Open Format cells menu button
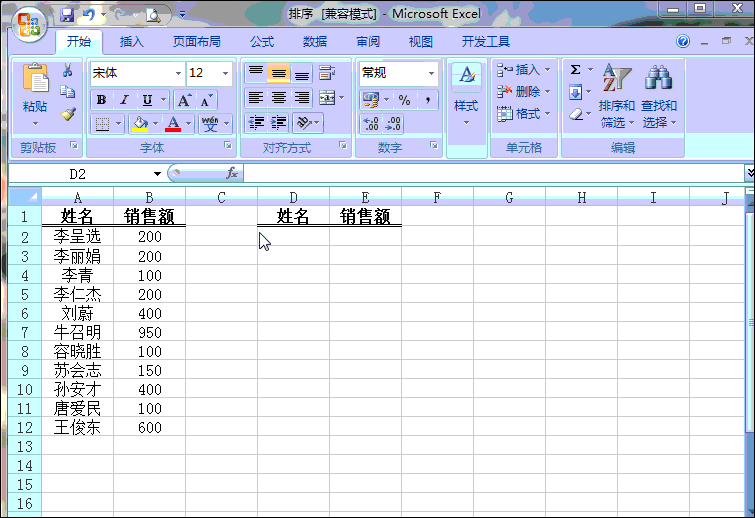Image resolution: width=755 pixels, height=518 pixels. [523, 114]
